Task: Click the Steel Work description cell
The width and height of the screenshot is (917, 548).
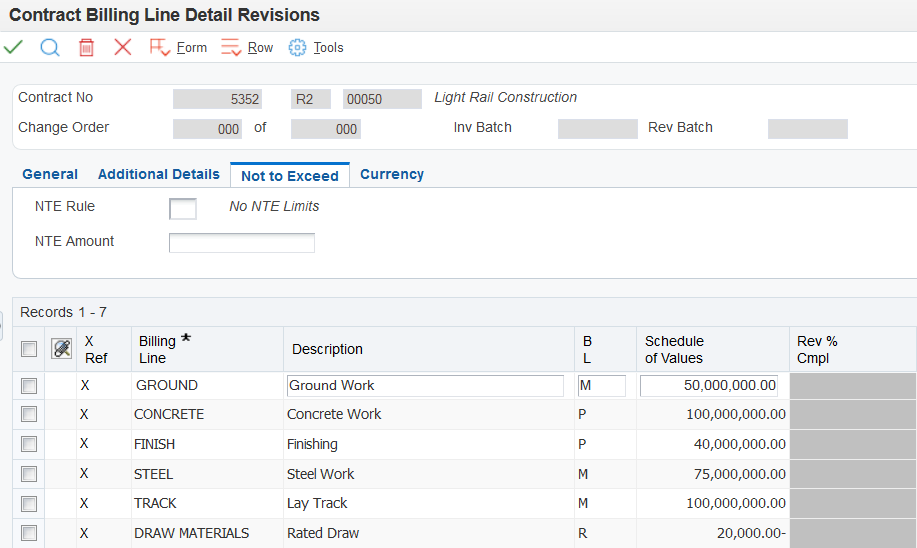Action: click(429, 474)
